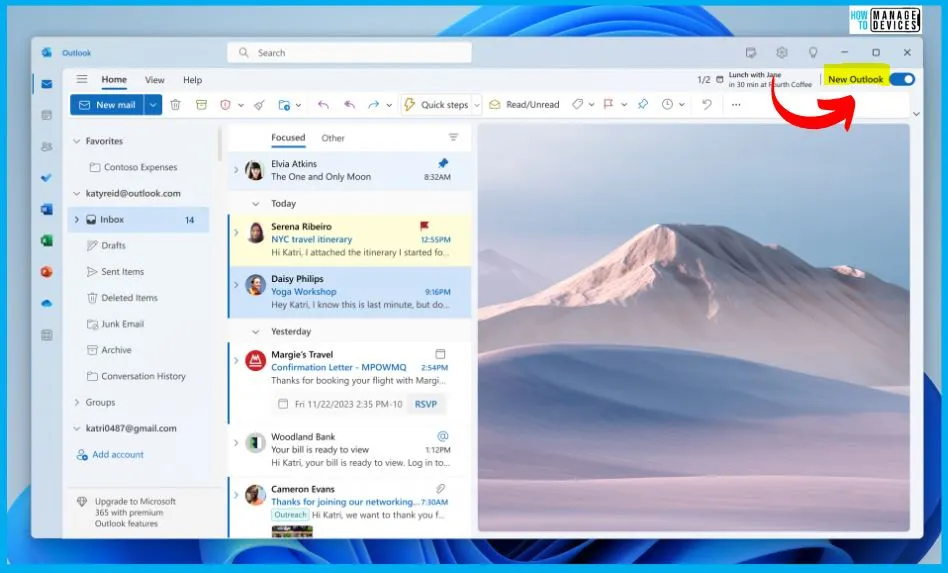Open more toolbar options ellipsis
The image size is (948, 573).
736,105
